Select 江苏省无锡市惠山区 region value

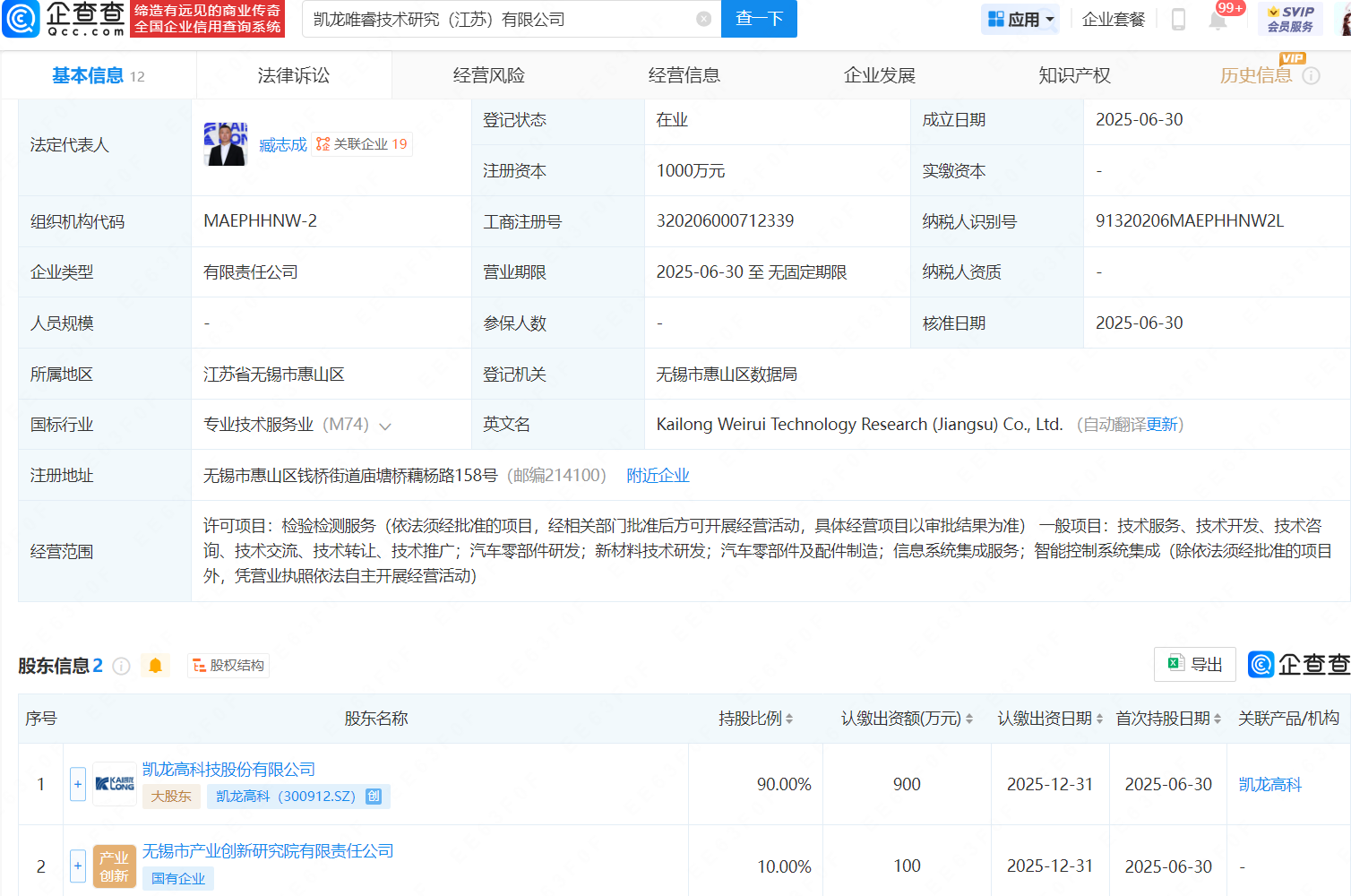pos(274,375)
